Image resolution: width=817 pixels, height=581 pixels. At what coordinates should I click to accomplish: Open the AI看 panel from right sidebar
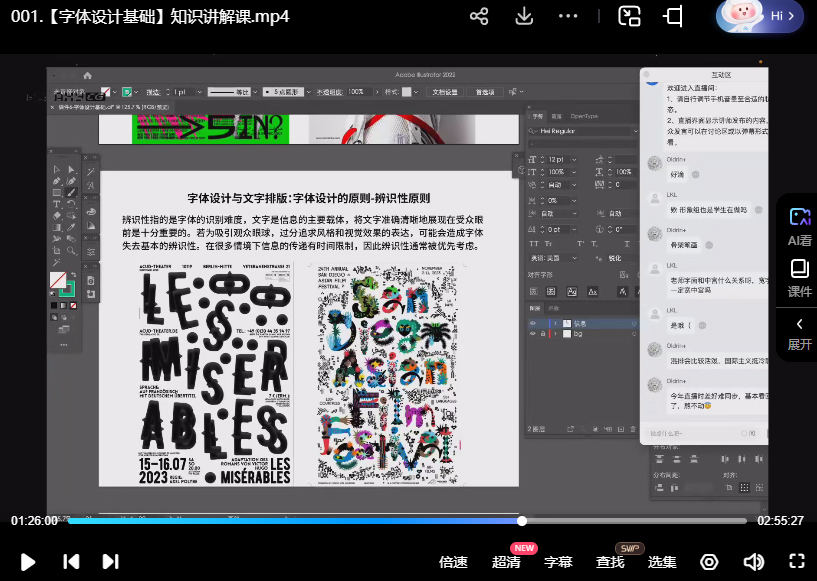pyautogui.click(x=799, y=224)
